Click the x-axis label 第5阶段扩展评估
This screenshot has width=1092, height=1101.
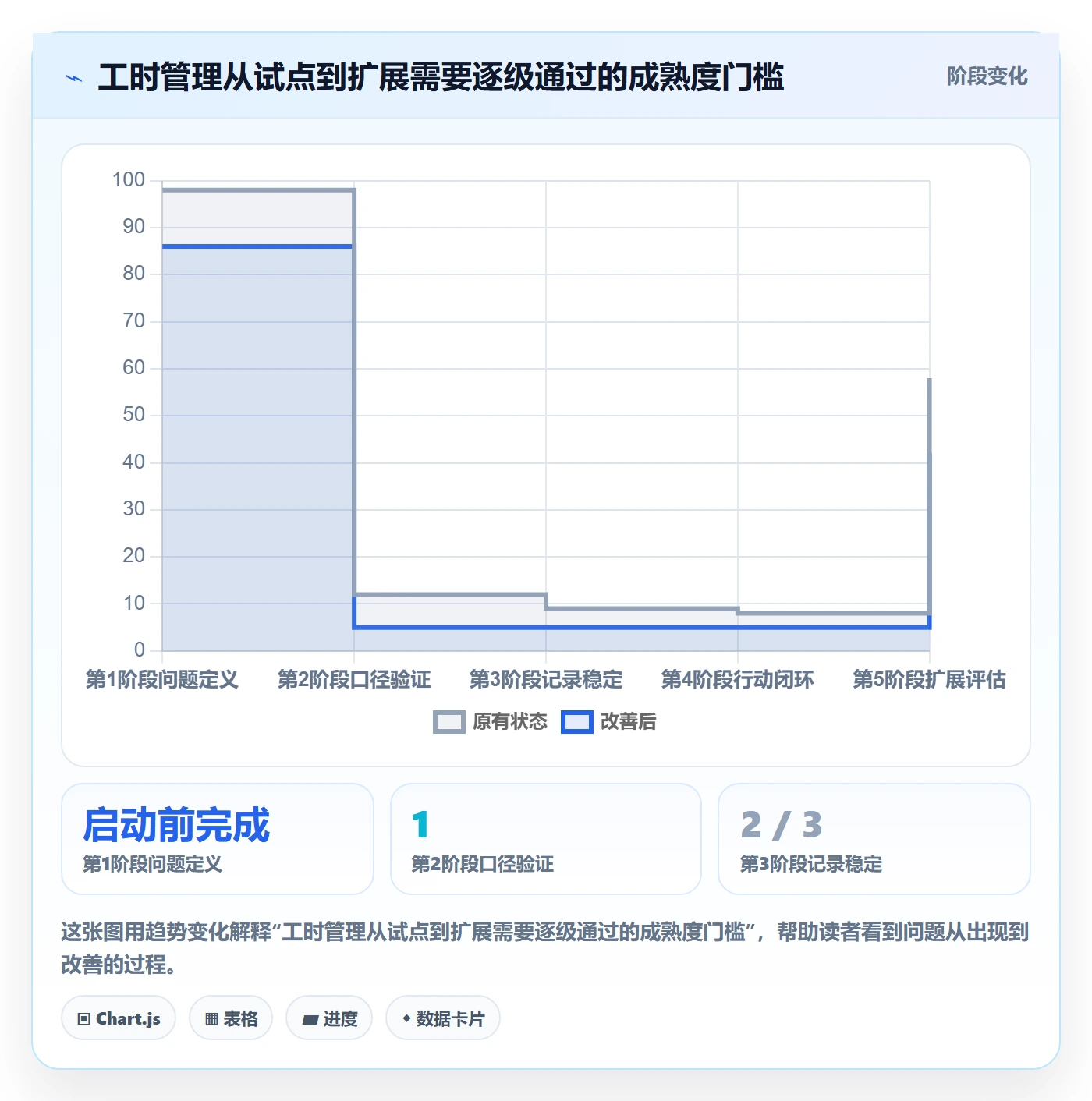[x=929, y=680]
